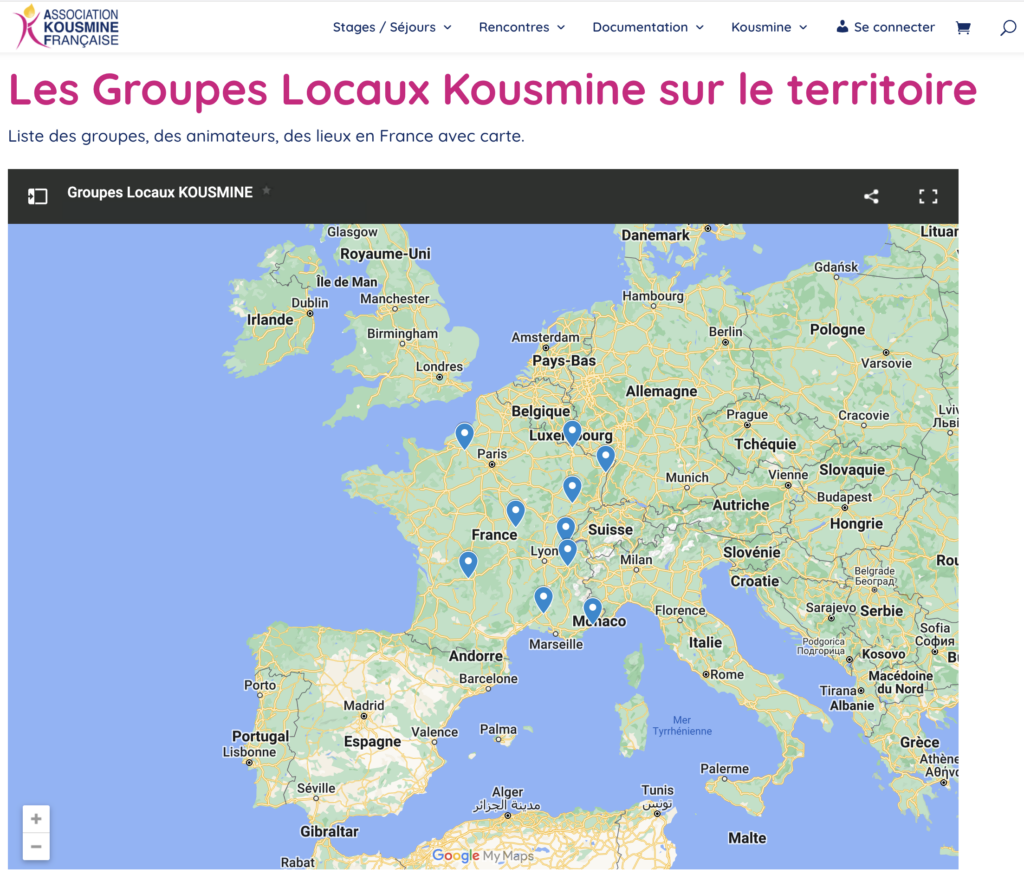Share the Groupes Locaux KOUSMINE map
The width and height of the screenshot is (1024, 875).
coord(871,196)
